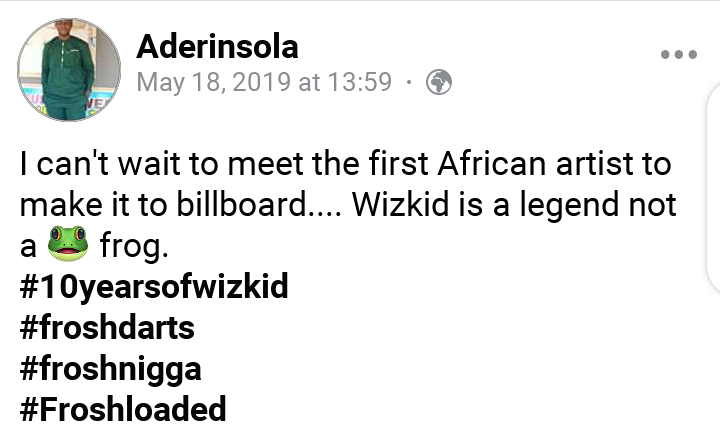This screenshot has width=720, height=431.
Task: Click the dot separator beside the timestamp
Action: [408, 83]
